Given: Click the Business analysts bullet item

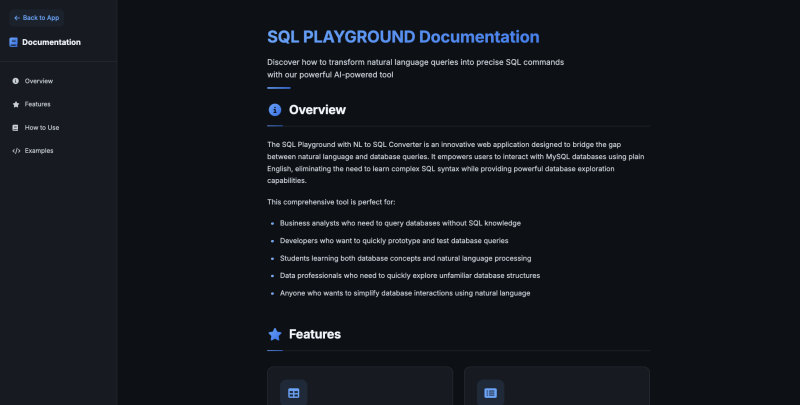Looking at the screenshot, I should point(400,223).
